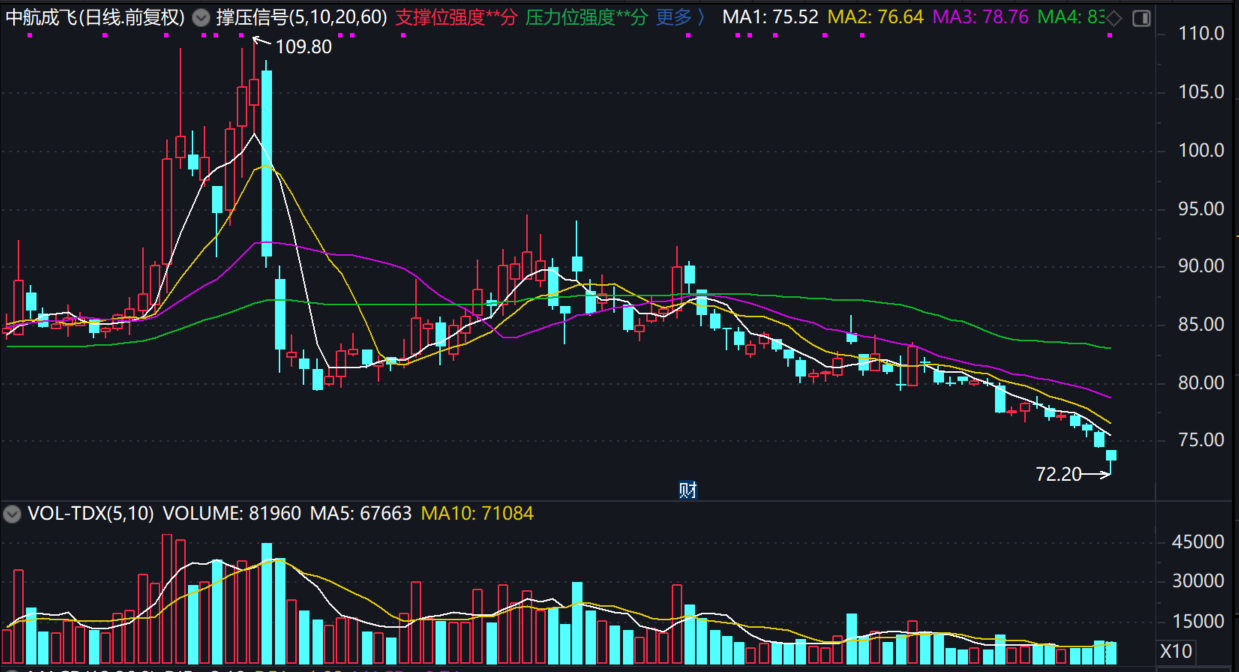
Task: Select the 中航成飞(日线.前复权) chart title
Action: point(95,18)
